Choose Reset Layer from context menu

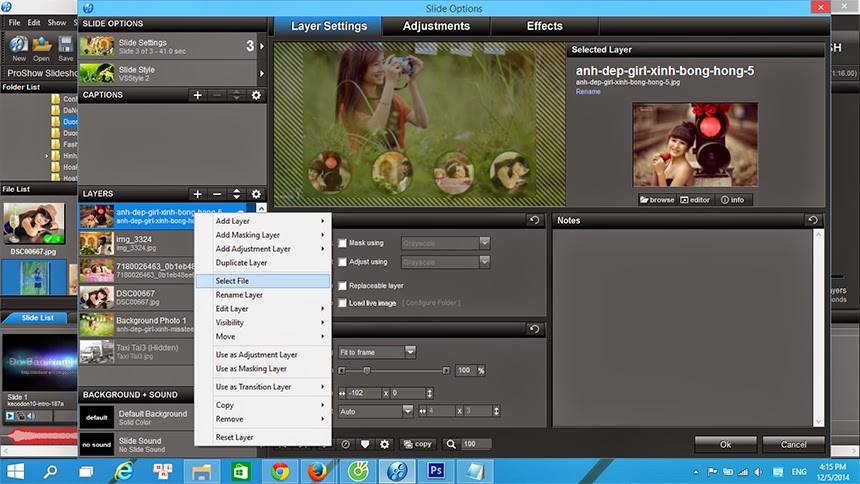(x=263, y=437)
